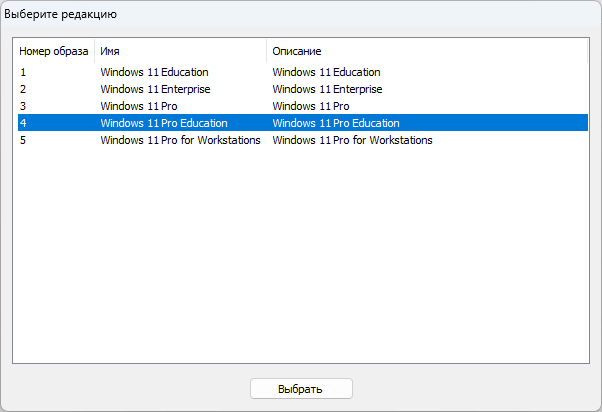The height and width of the screenshot is (412, 602).
Task: Click the Windows 11 Pro Education description cell
Action: 336,123
